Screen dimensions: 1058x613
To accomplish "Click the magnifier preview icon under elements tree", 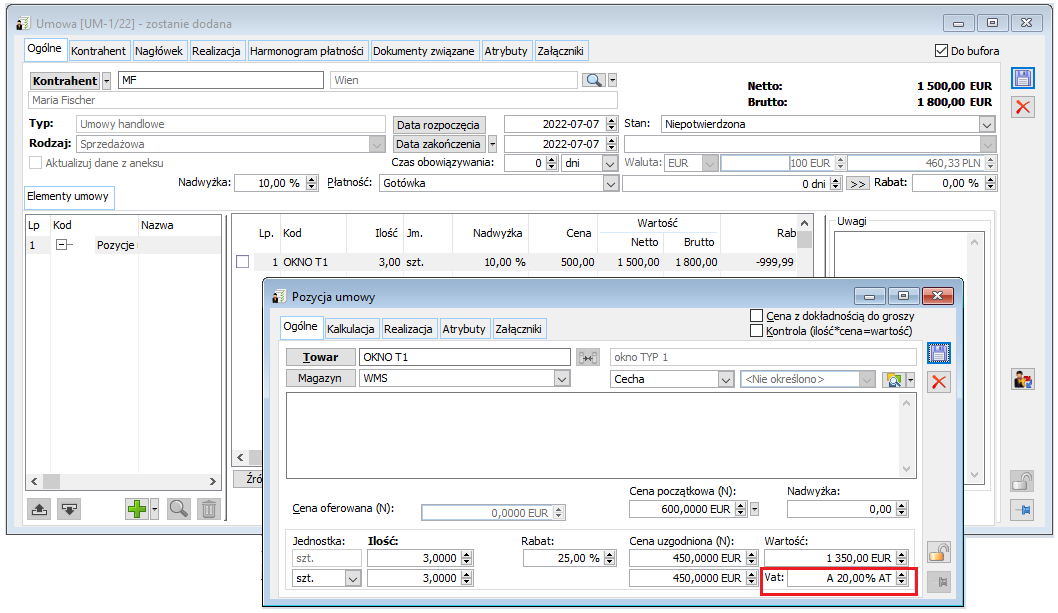I will (x=178, y=509).
